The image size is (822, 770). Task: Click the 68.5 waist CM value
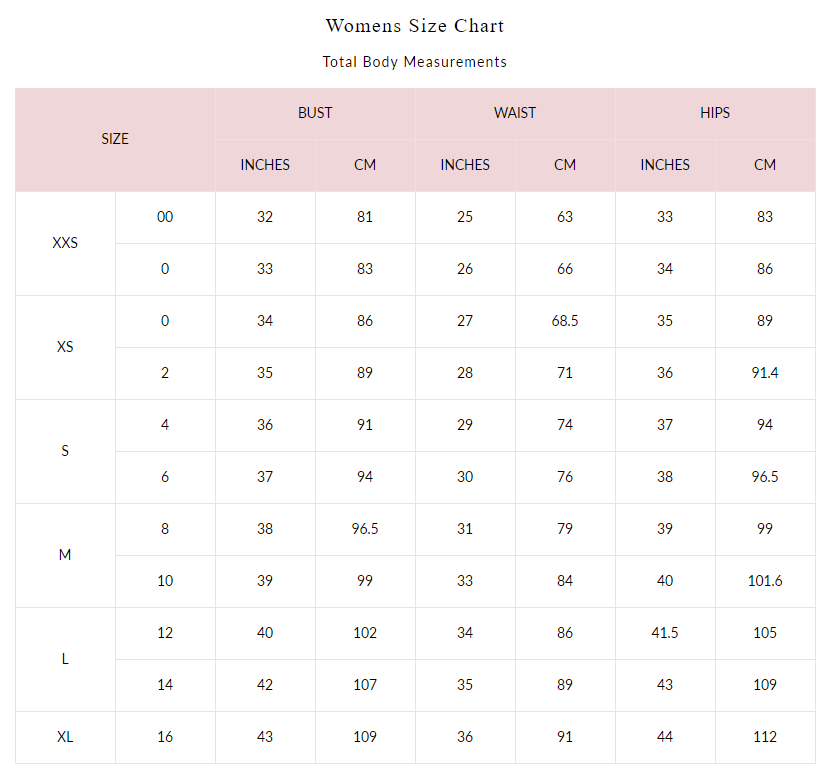(x=565, y=321)
